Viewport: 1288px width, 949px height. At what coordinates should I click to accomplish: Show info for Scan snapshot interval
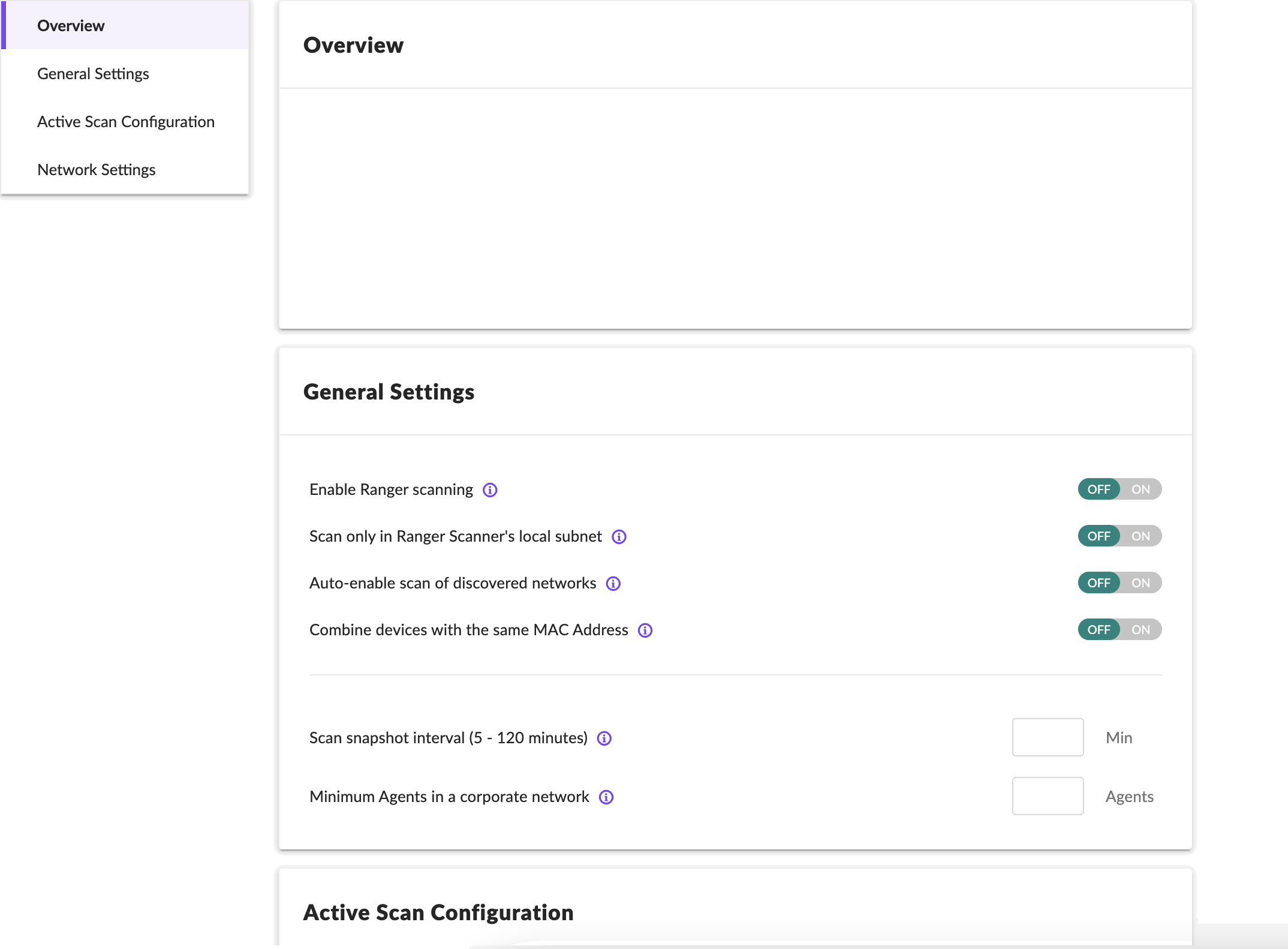click(604, 738)
